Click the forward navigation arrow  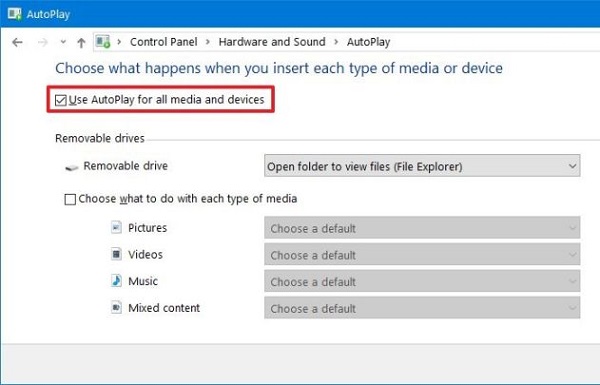coord(42,42)
